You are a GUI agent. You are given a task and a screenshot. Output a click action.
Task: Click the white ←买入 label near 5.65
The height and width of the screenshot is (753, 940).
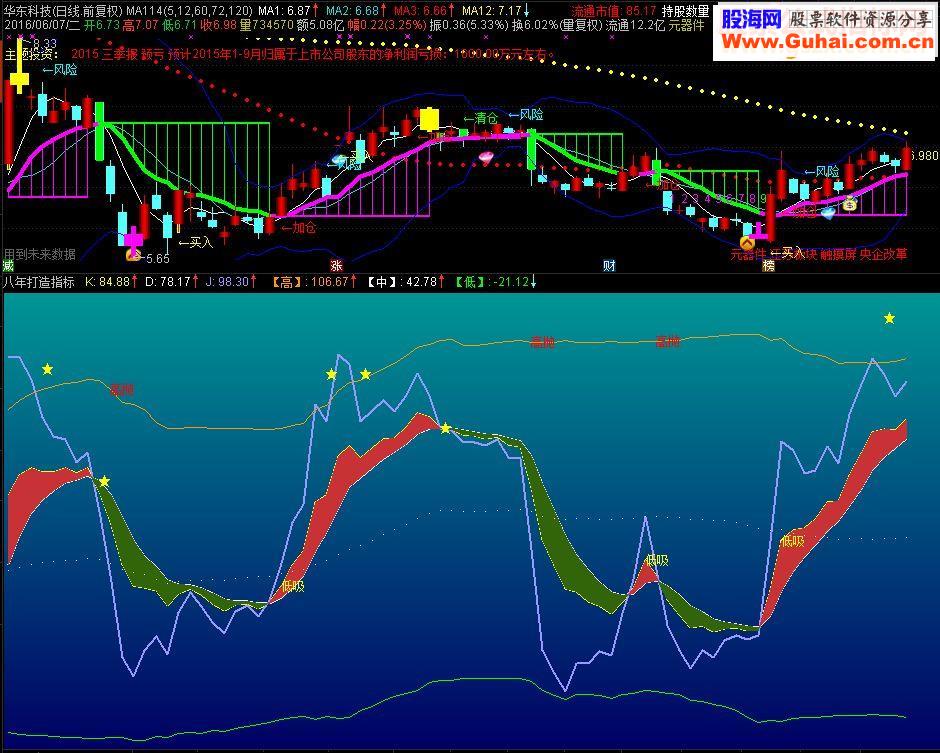point(195,242)
